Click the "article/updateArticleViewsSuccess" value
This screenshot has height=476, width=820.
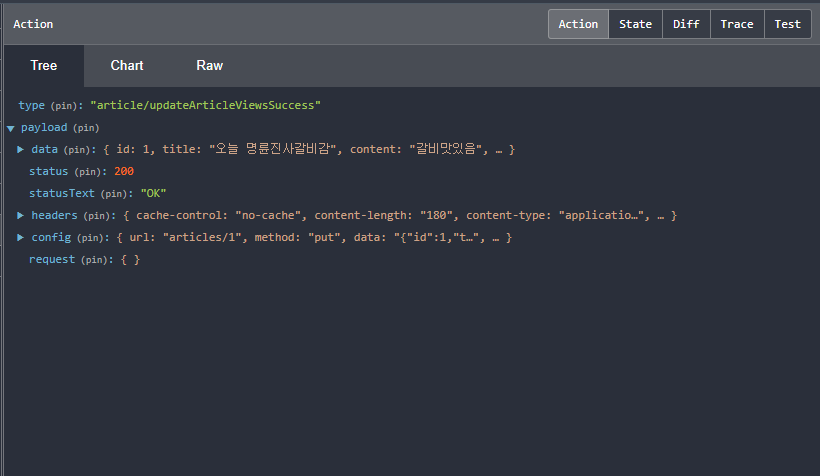pyautogui.click(x=206, y=105)
